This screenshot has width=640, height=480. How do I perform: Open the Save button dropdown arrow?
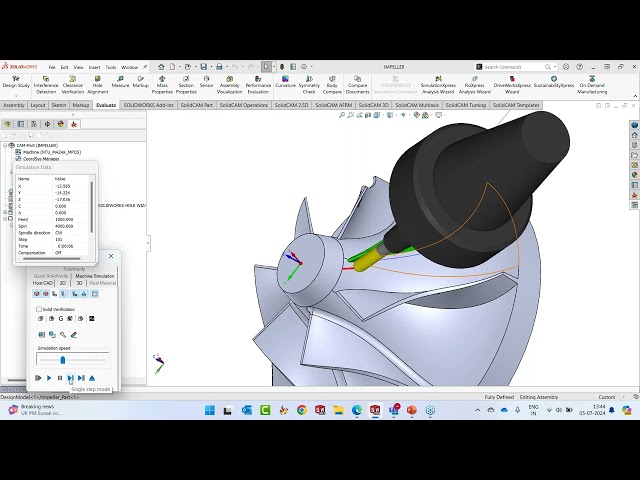click(x=211, y=67)
